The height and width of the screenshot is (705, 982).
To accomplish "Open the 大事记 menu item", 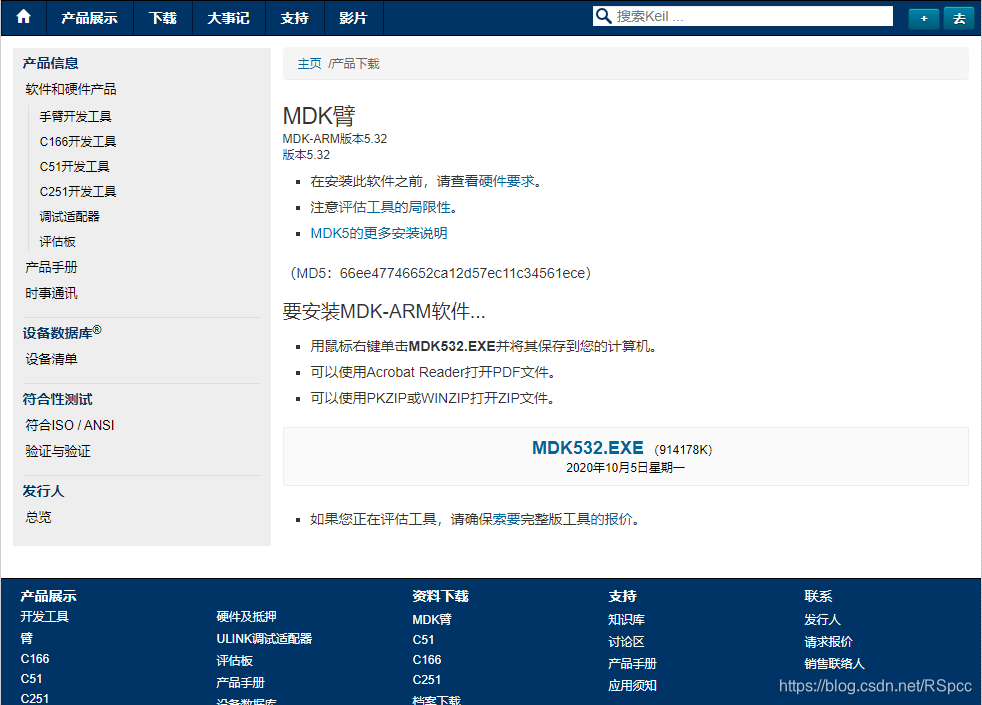I will 228,17.
